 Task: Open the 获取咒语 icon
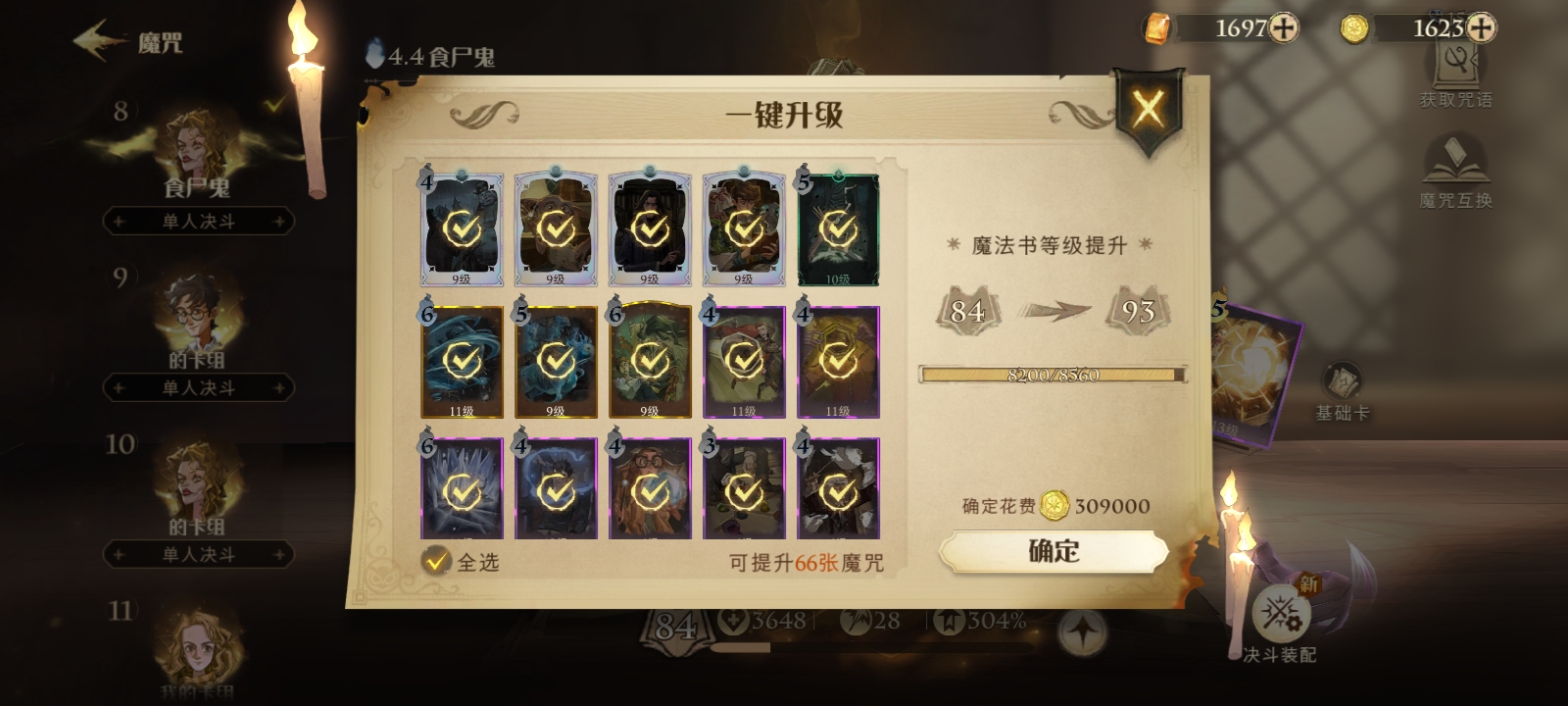pyautogui.click(x=1456, y=73)
